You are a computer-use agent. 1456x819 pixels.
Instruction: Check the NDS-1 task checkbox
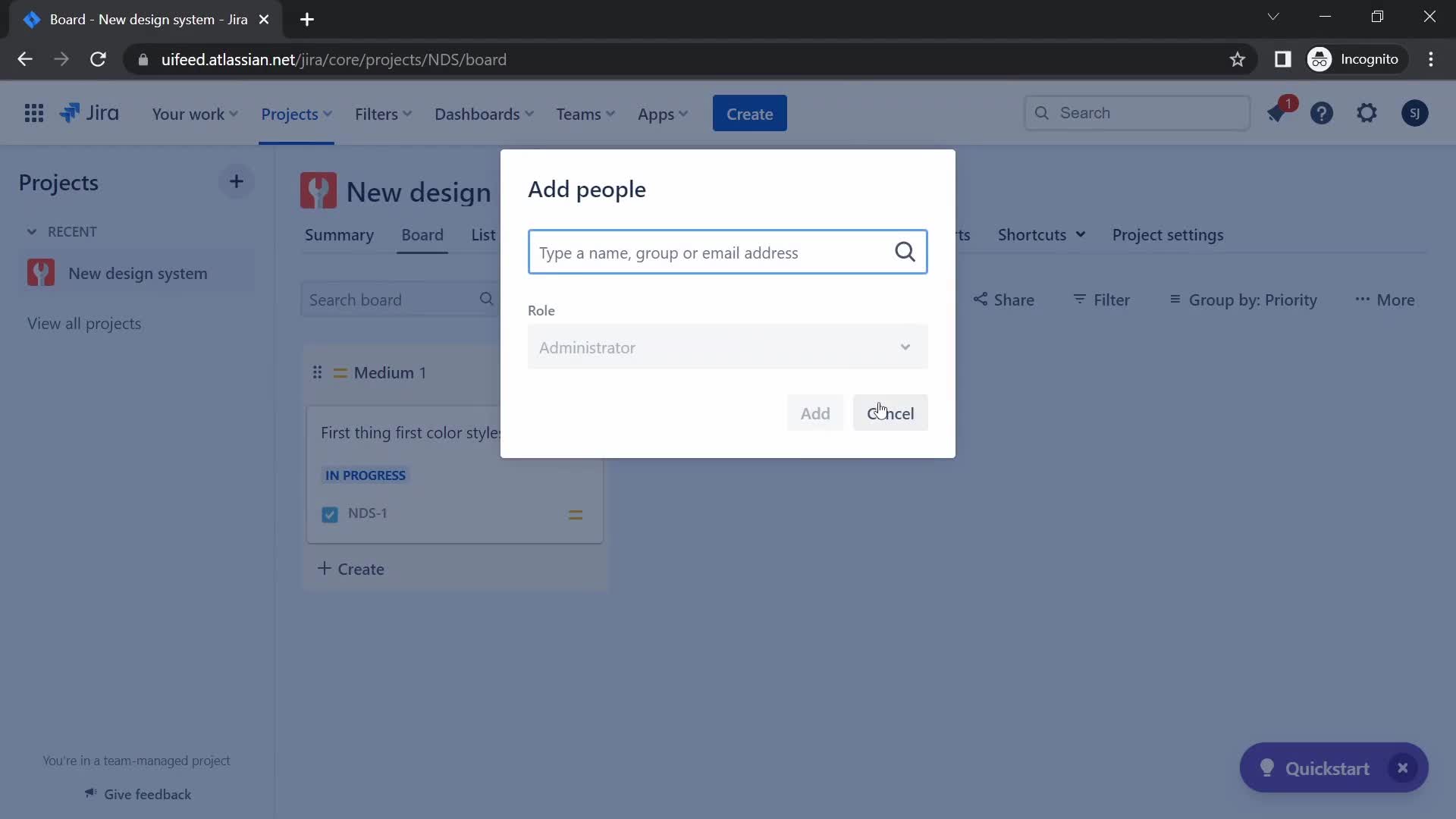330,514
